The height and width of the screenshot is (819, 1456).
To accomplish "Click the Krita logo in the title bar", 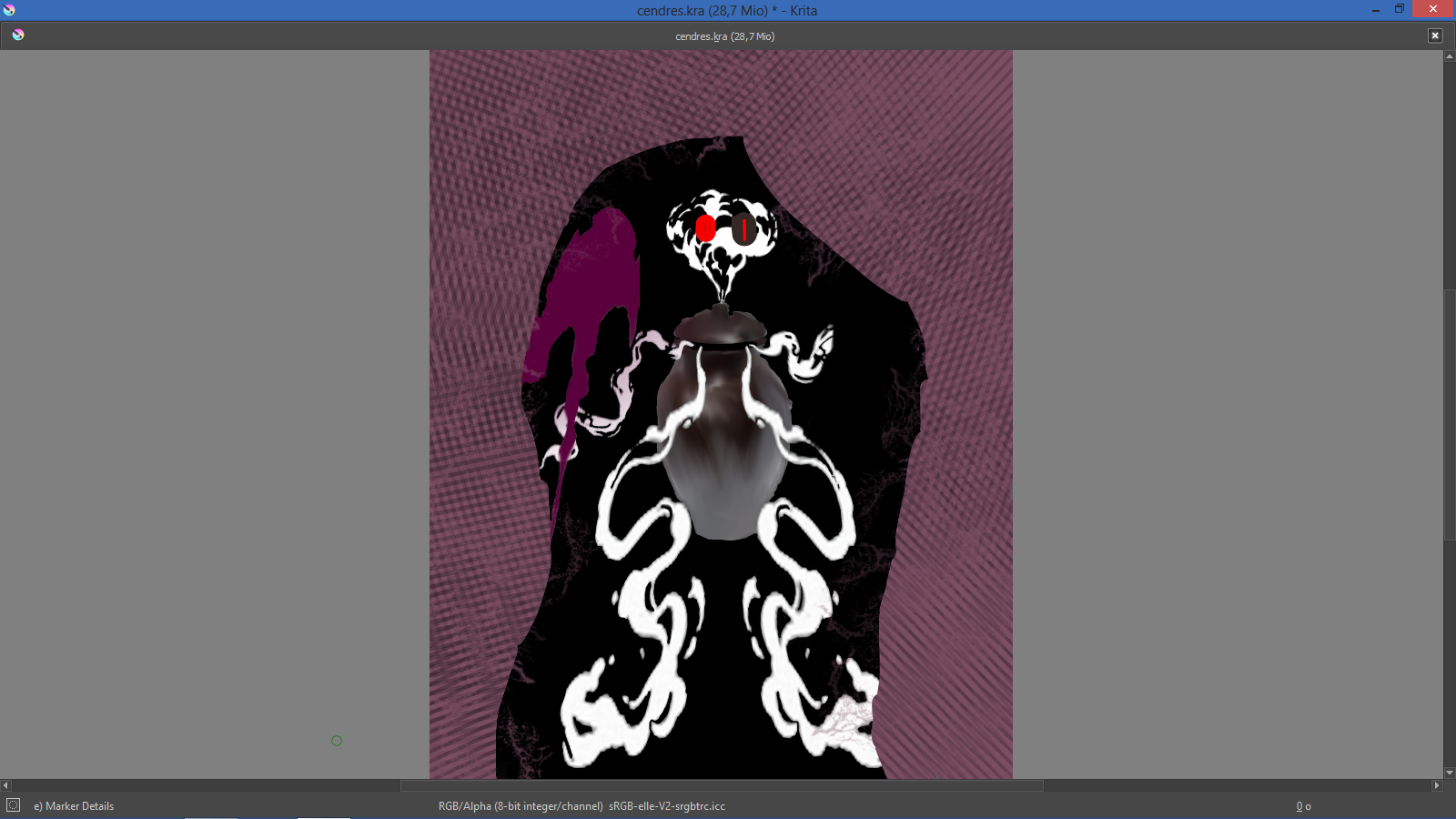I will pos(9,10).
